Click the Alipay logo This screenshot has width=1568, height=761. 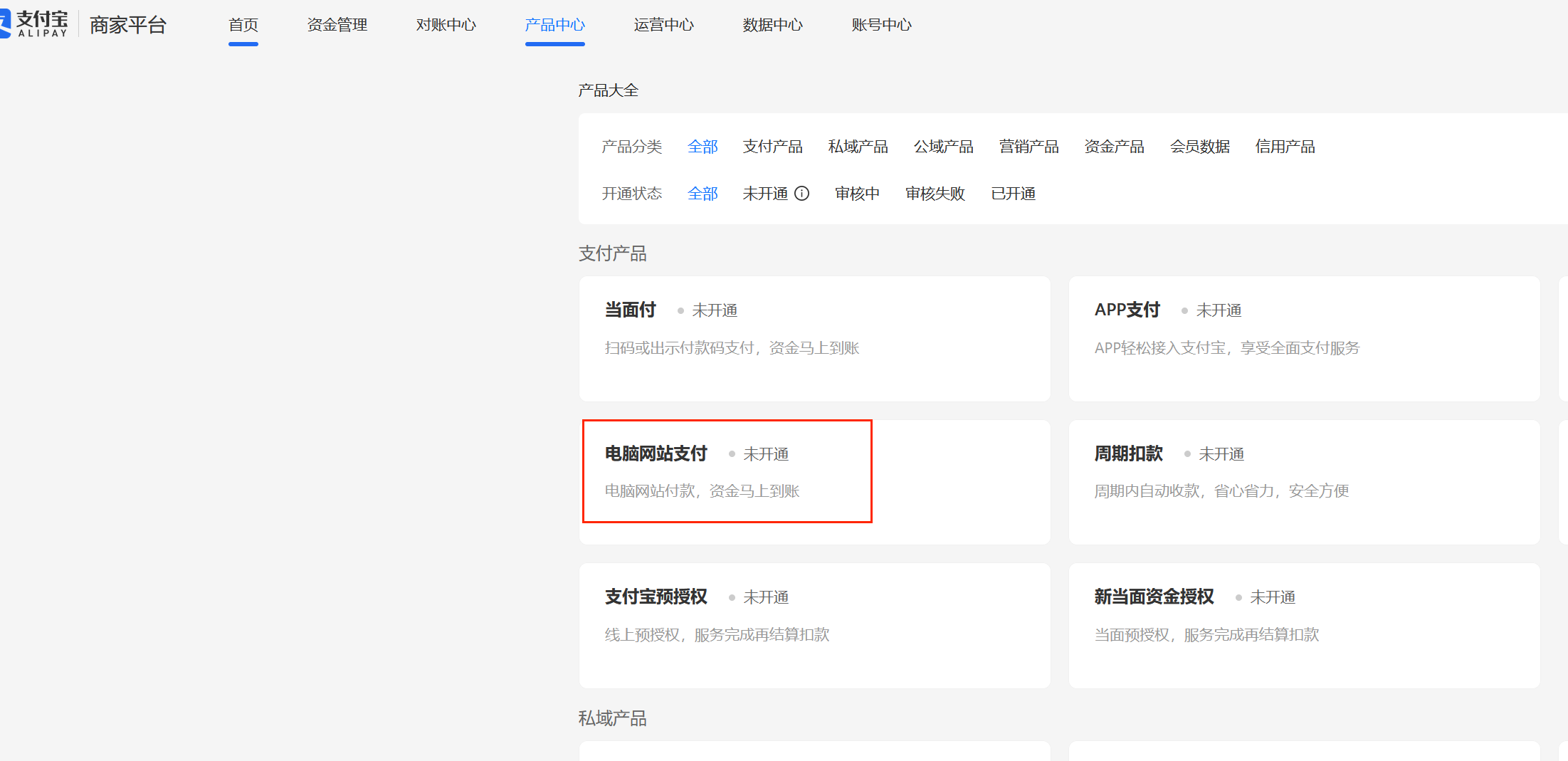pos(36,24)
